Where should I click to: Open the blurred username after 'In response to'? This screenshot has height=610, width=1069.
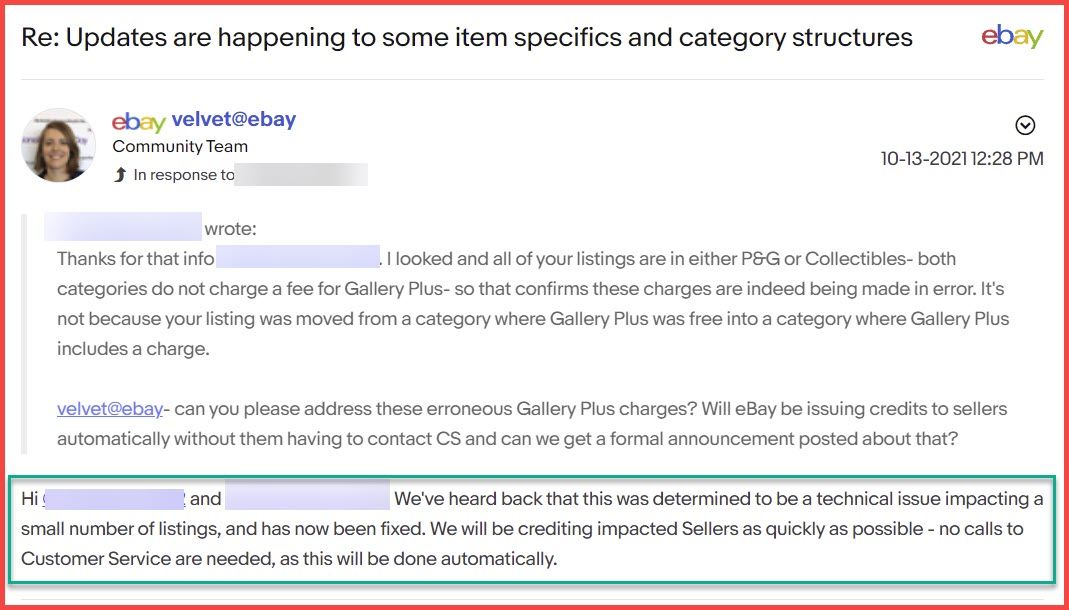(301, 175)
